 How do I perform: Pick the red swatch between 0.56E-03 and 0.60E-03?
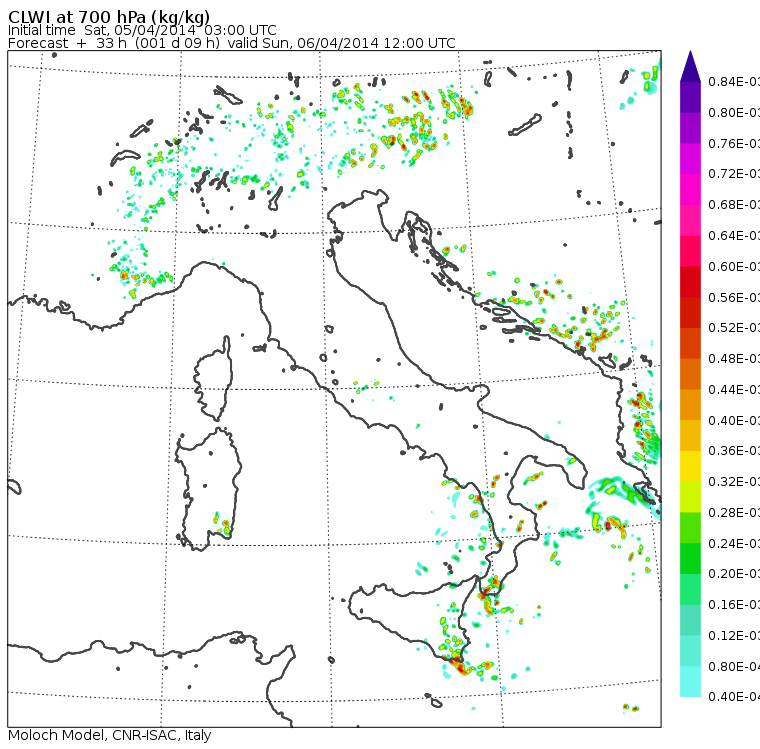690,282
